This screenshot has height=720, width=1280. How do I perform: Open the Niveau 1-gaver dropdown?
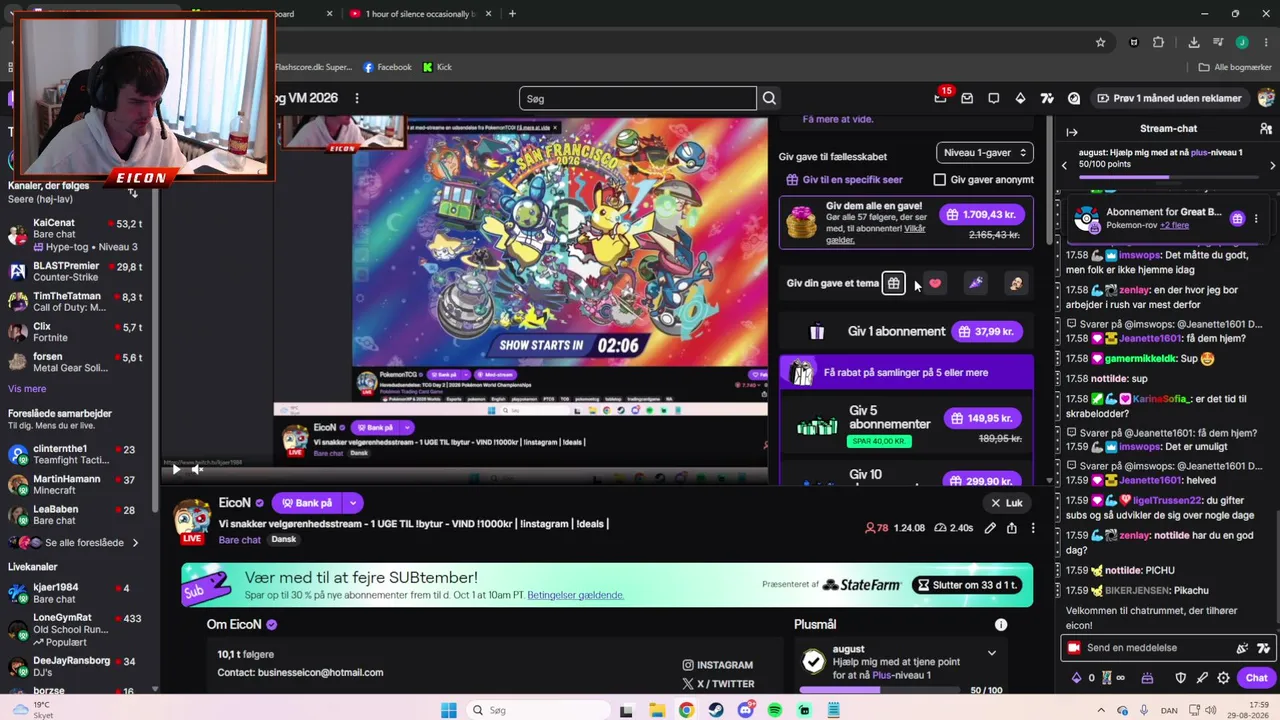pos(985,153)
